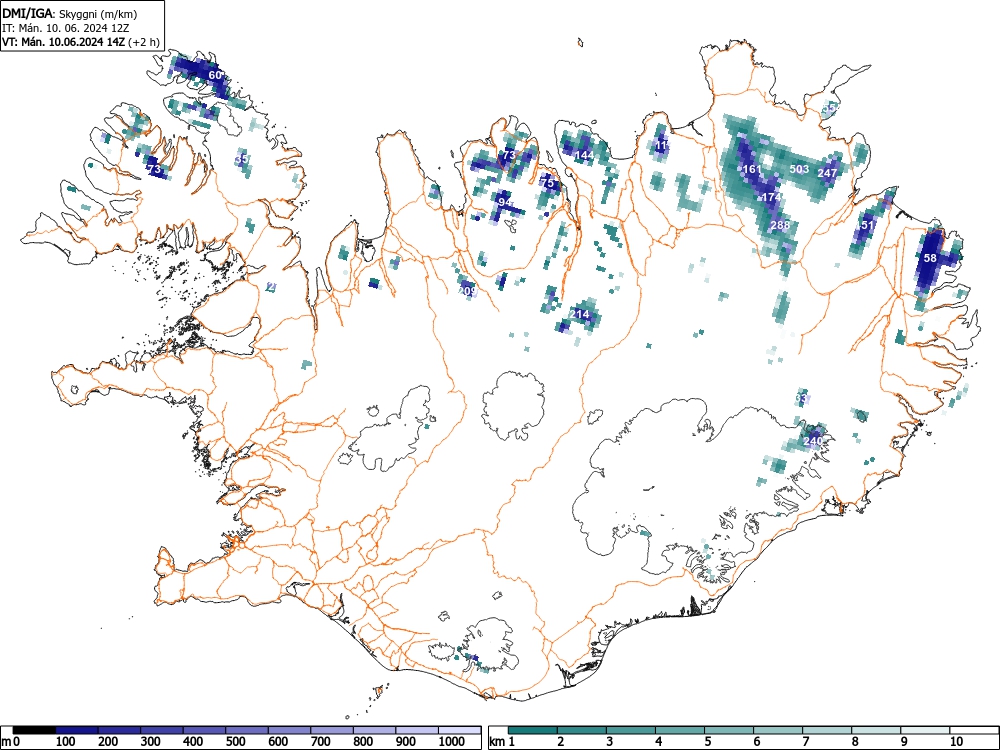Viewport: 1000px width, 750px height.
Task: Click the 500–600 m purple legend swatch
Action: click(x=247, y=730)
